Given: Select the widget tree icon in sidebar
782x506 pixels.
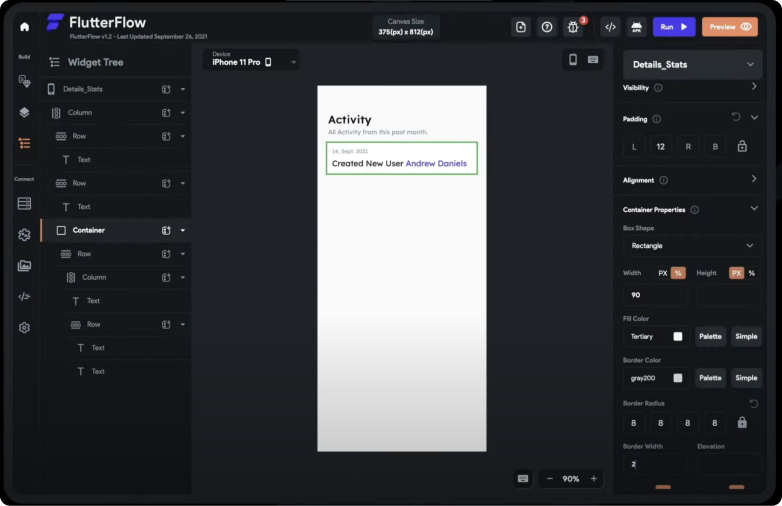Looking at the screenshot, I should [24, 144].
